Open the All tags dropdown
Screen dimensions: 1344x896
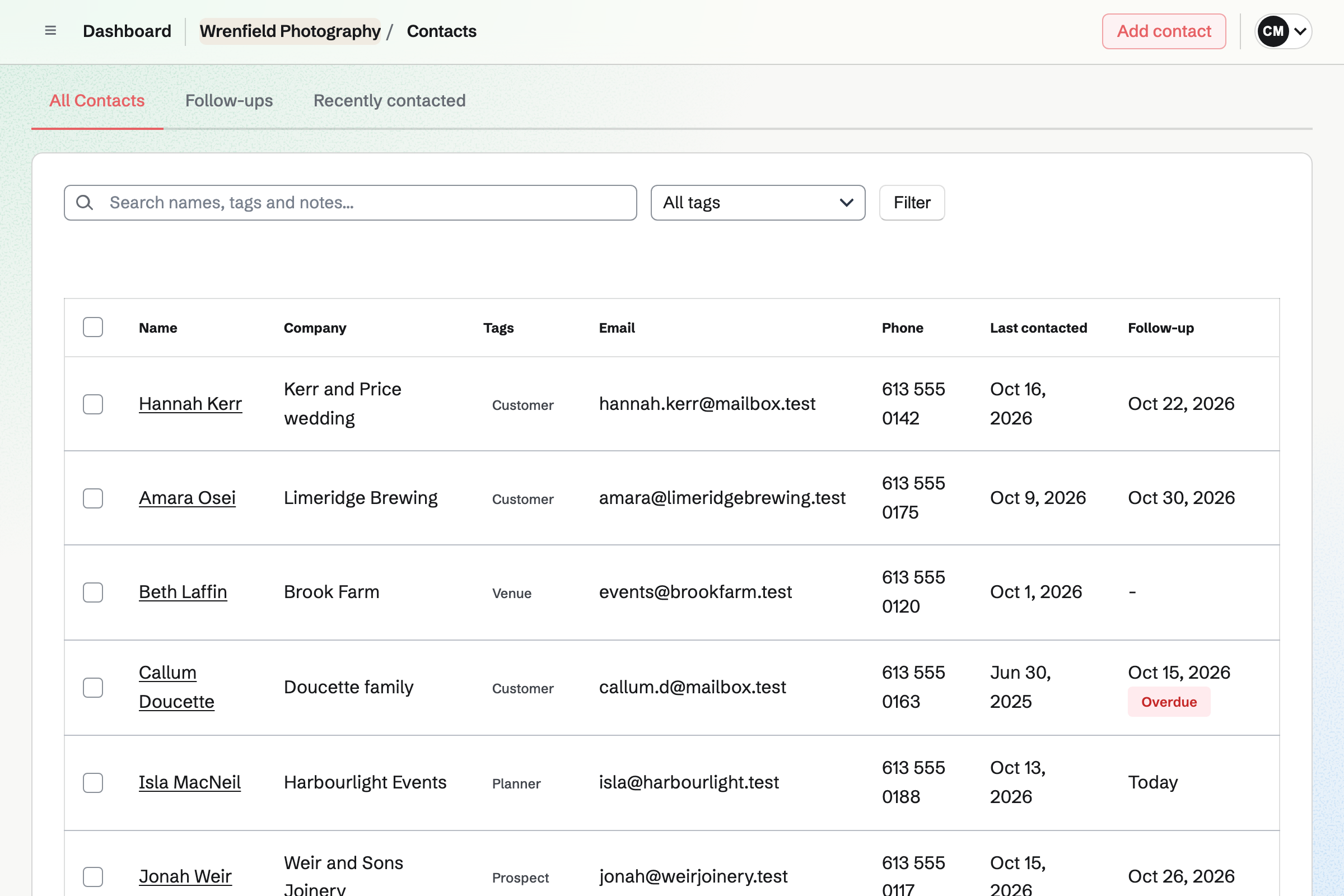click(x=758, y=202)
